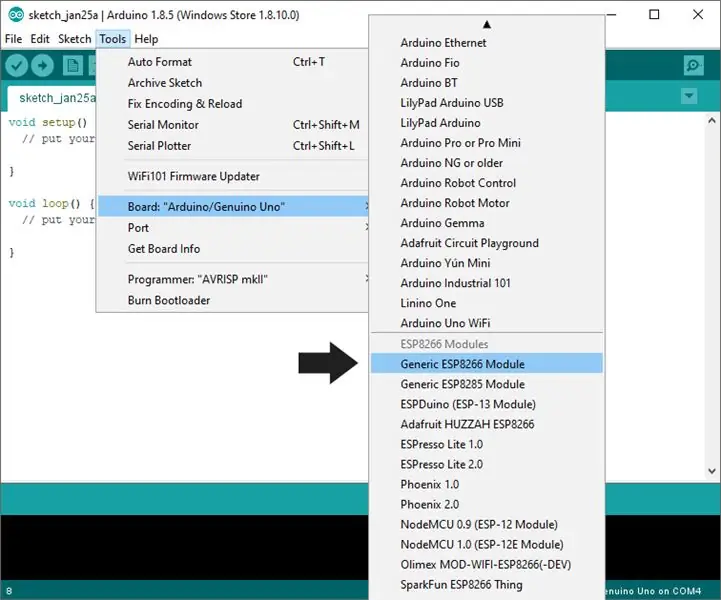Click the Upload arrow toolbar icon
This screenshot has width=721, height=600.
coord(42,65)
